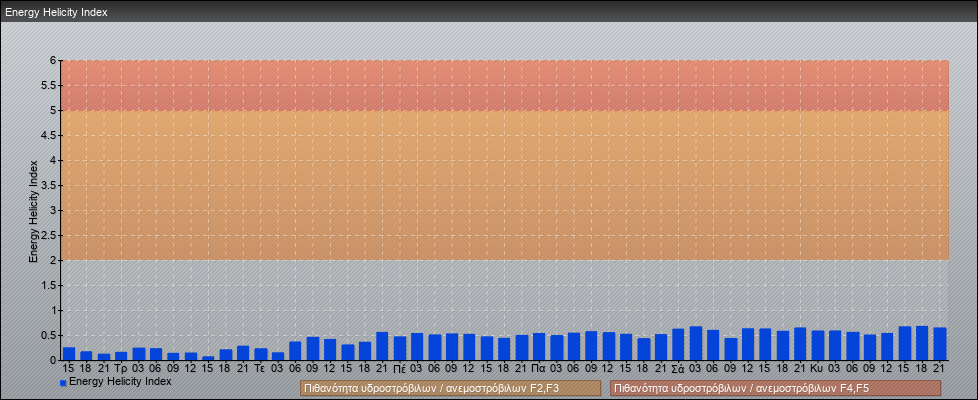Screen dimensions: 978x400
Task: Toggle the Energy Helicity Index legend label
Action: point(120,381)
